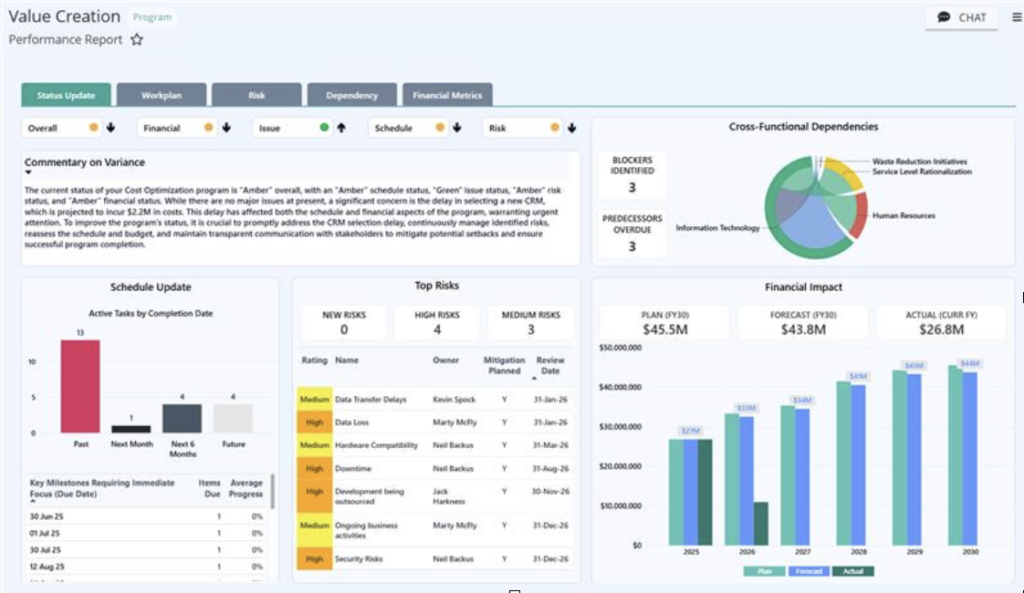Image resolution: width=1024 pixels, height=593 pixels.
Task: Click the chat bubble icon
Action: coord(944,18)
